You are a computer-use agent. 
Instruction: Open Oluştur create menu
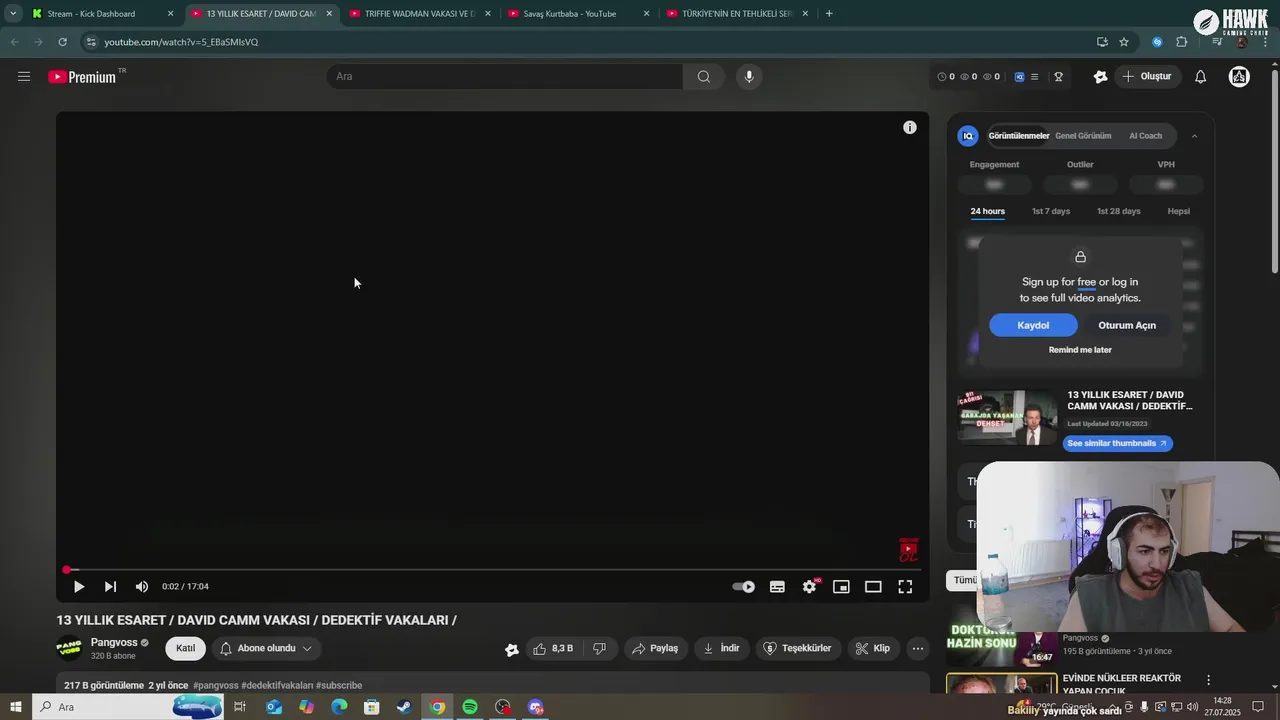1146,77
